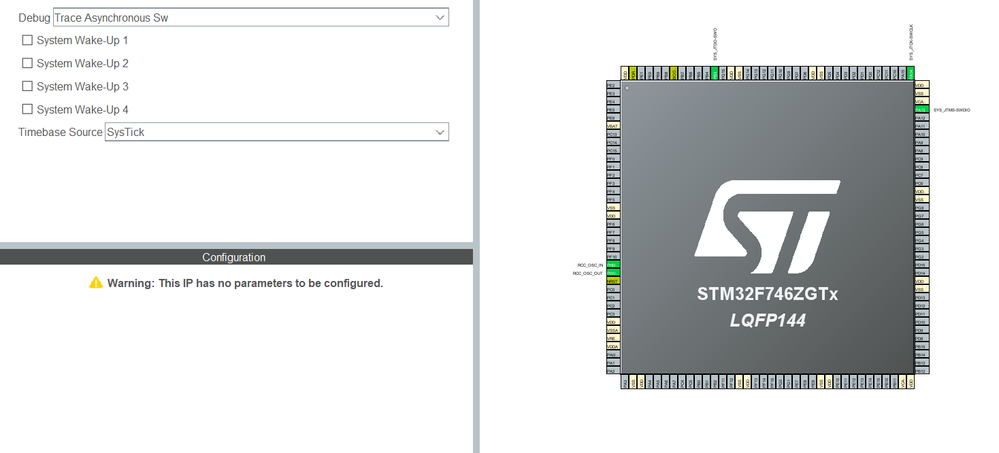Click the Configuration section header
The width and height of the screenshot is (999, 453).
tap(236, 257)
